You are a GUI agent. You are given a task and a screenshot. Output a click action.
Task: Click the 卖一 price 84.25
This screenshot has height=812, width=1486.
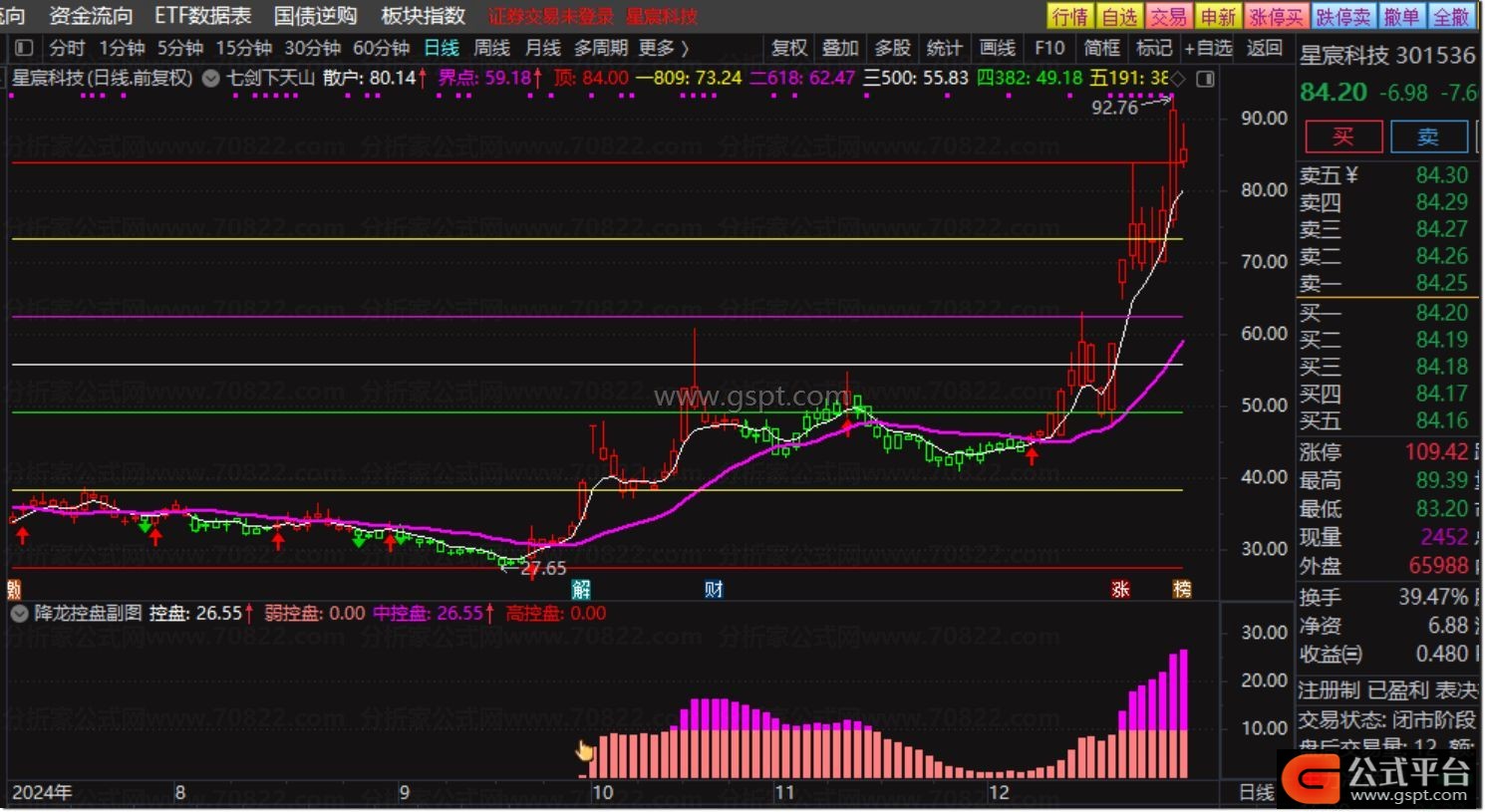[x=1442, y=283]
